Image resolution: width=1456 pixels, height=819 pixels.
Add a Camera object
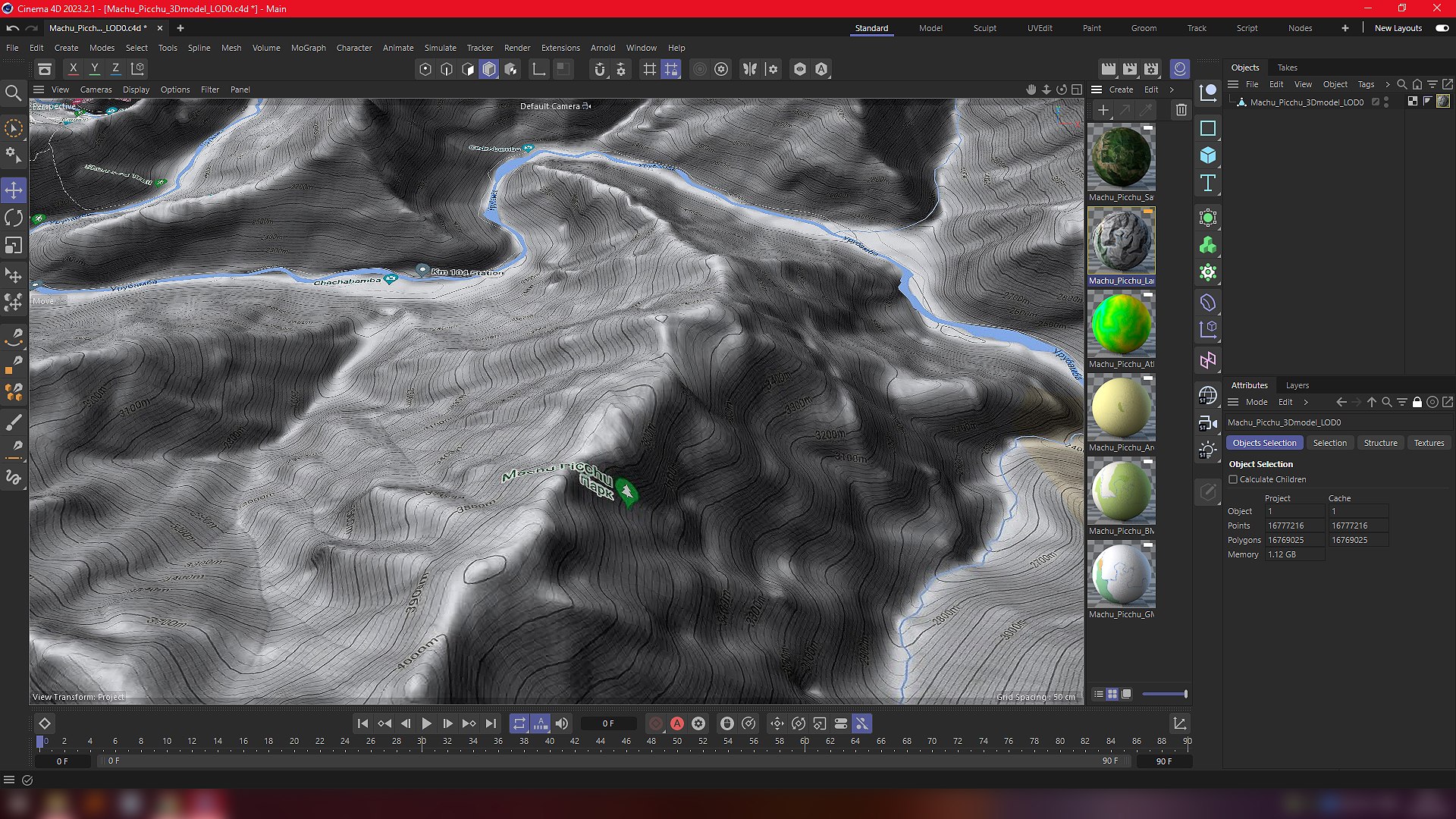[1208, 423]
